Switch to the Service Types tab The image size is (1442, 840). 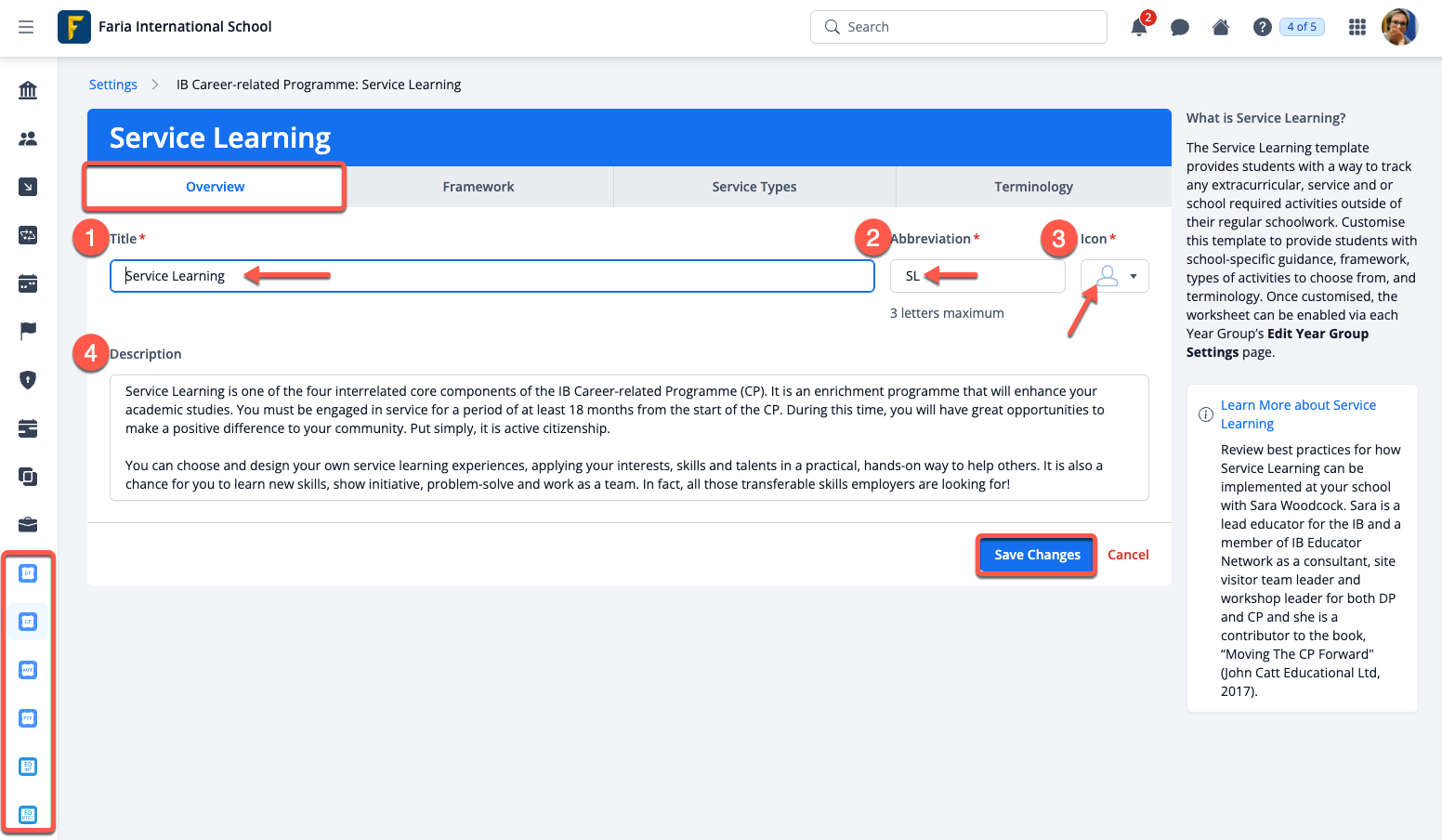tap(754, 187)
